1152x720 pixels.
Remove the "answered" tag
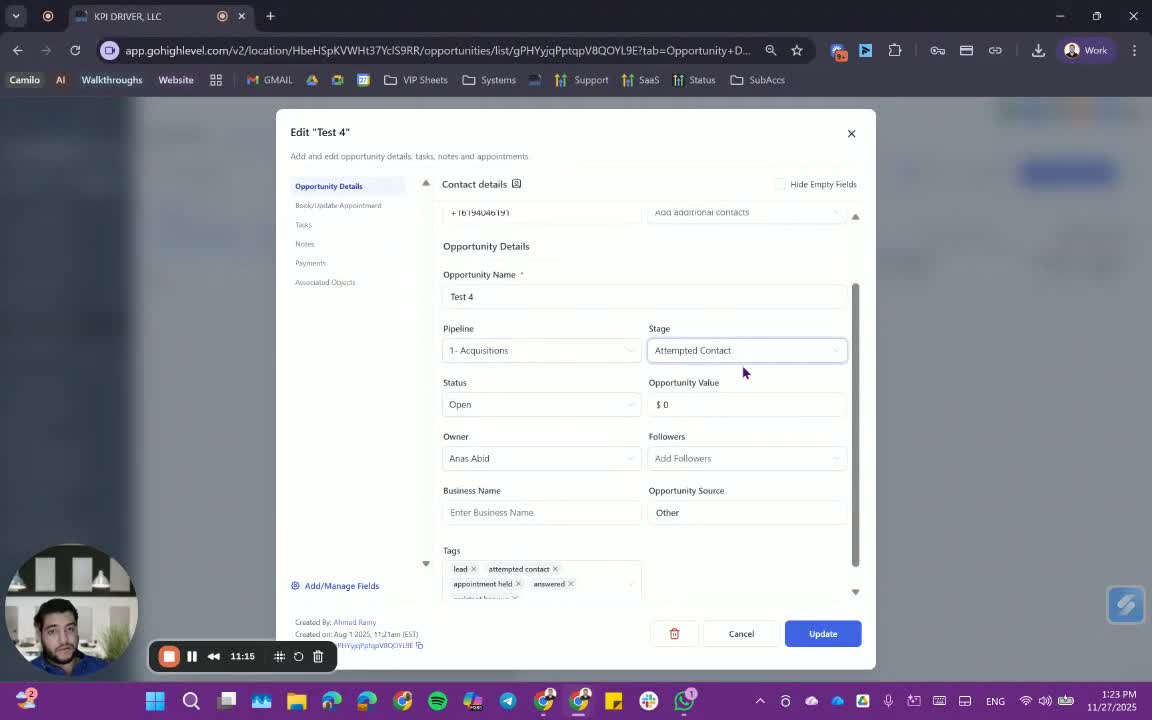570,584
